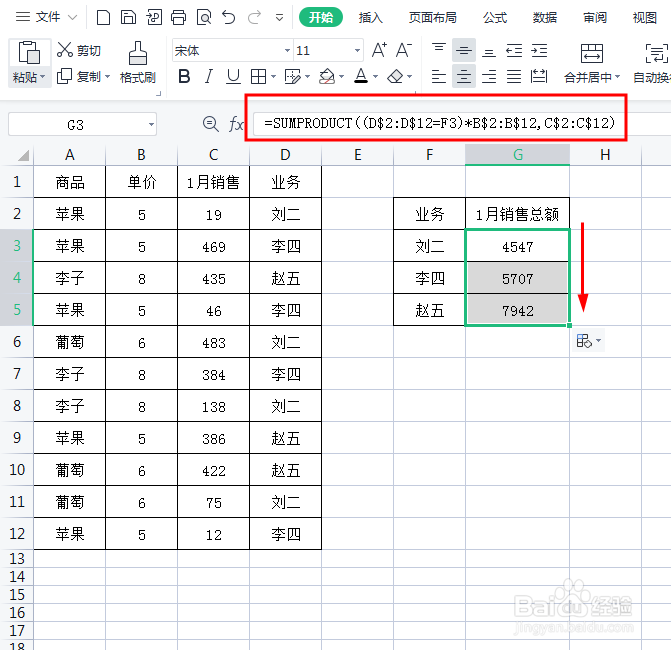This screenshot has height=650, width=671.
Task: Click the fx insert function icon
Action: (236, 124)
